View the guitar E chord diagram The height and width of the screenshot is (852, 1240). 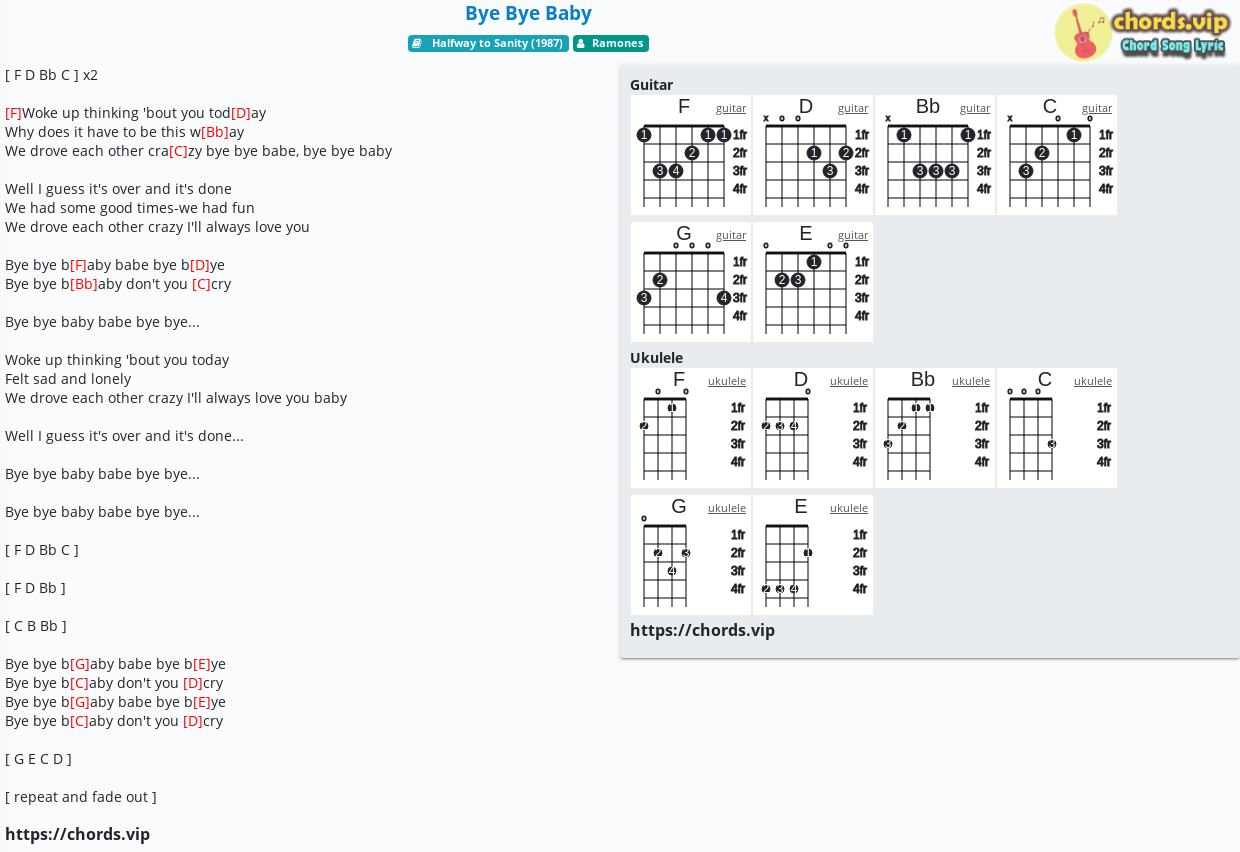[x=813, y=282]
